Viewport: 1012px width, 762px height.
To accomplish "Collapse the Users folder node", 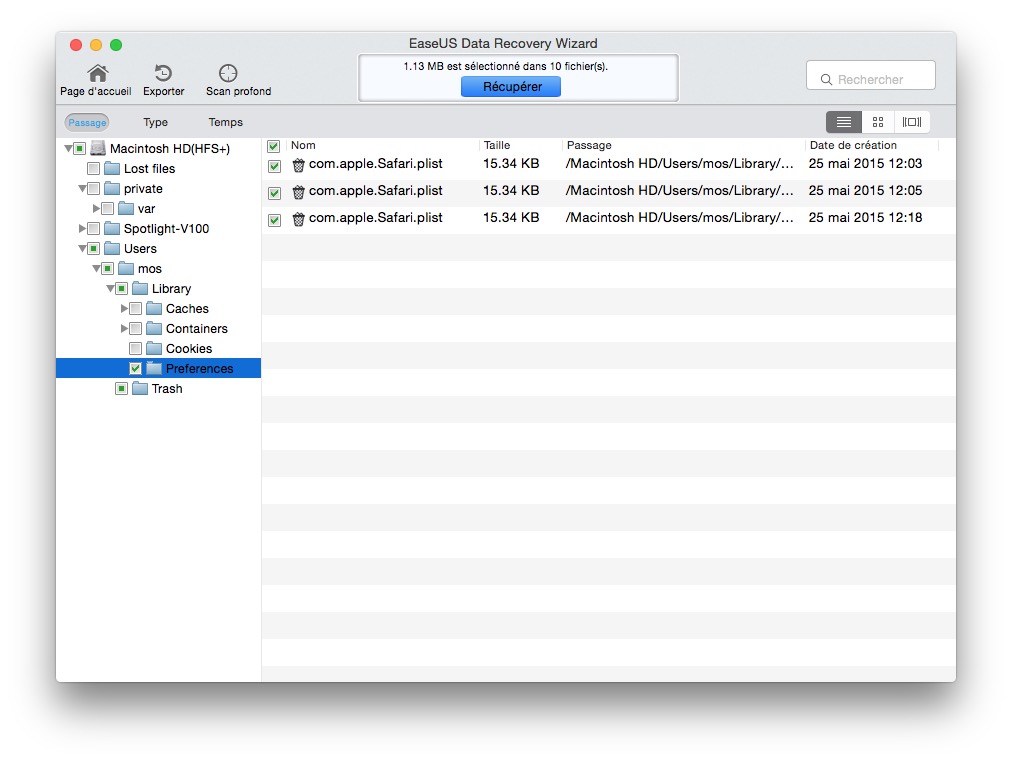I will (x=83, y=248).
